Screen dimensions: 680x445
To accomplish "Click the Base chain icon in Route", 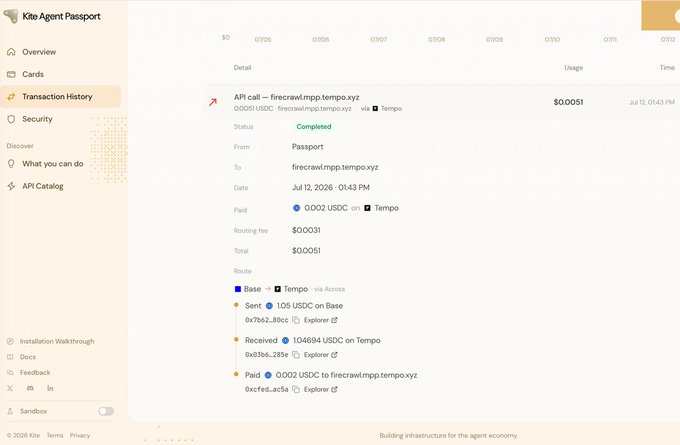I will [238, 289].
